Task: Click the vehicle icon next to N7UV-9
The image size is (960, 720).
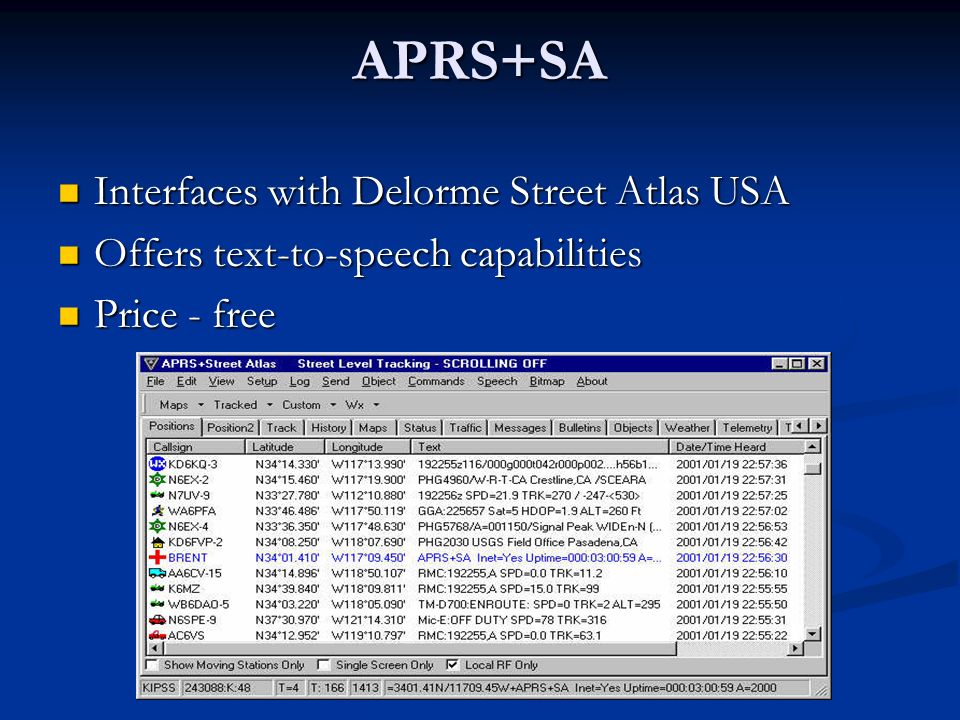Action: (x=157, y=495)
